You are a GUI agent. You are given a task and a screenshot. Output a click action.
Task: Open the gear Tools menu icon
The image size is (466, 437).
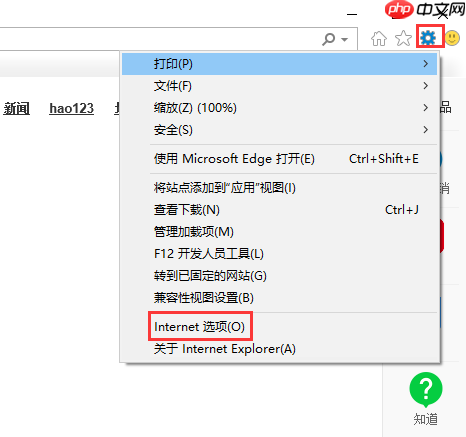428,37
